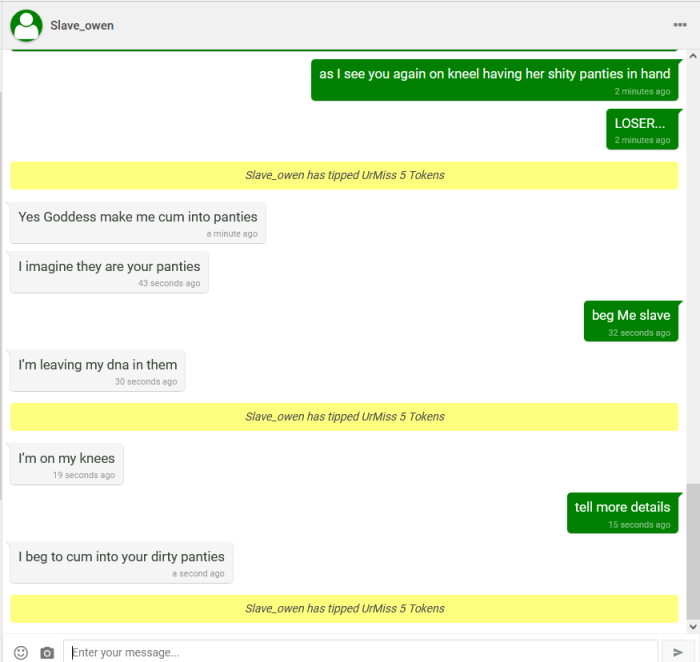This screenshot has width=700, height=662.
Task: Select the 'tell more details' message bubble
Action: point(622,513)
